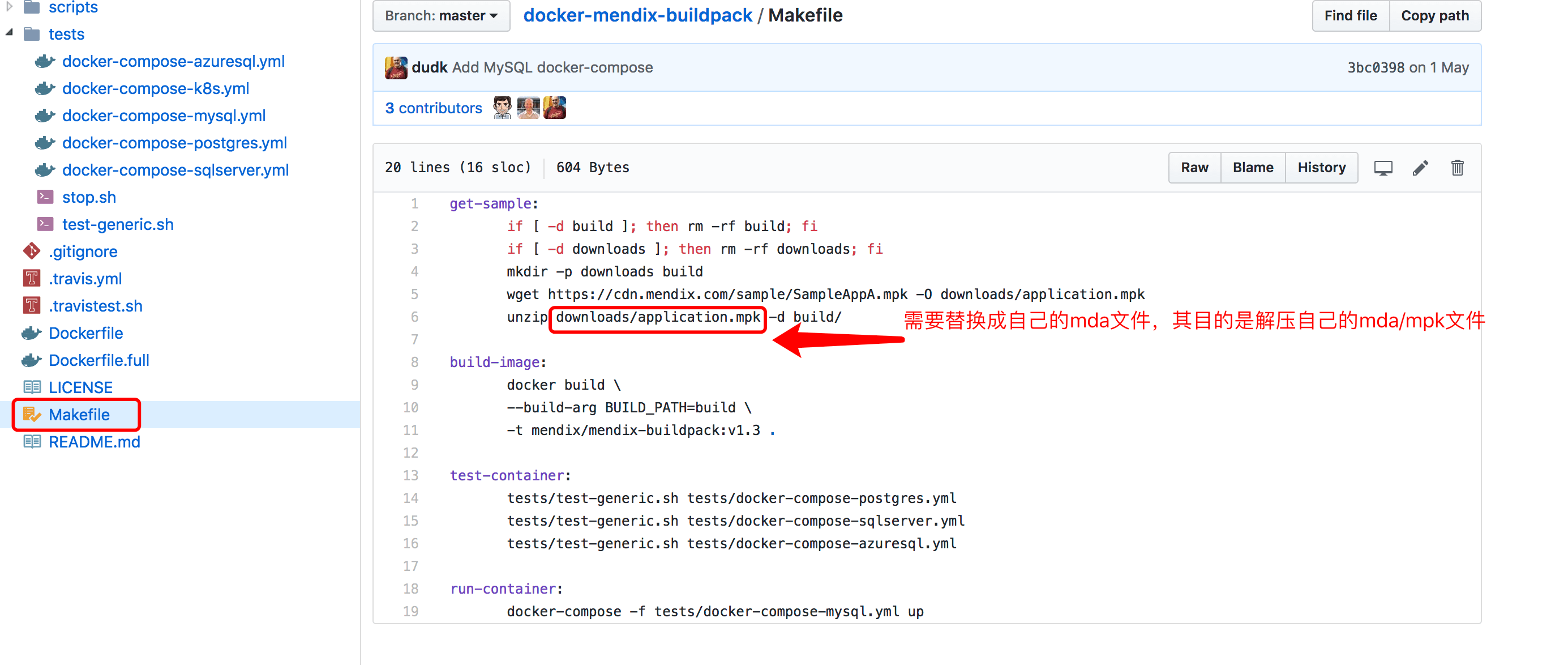Click the docker icon beside docker-compose-k8s.yml
Image resolution: width=1568 pixels, height=665 pixels.
(45, 89)
